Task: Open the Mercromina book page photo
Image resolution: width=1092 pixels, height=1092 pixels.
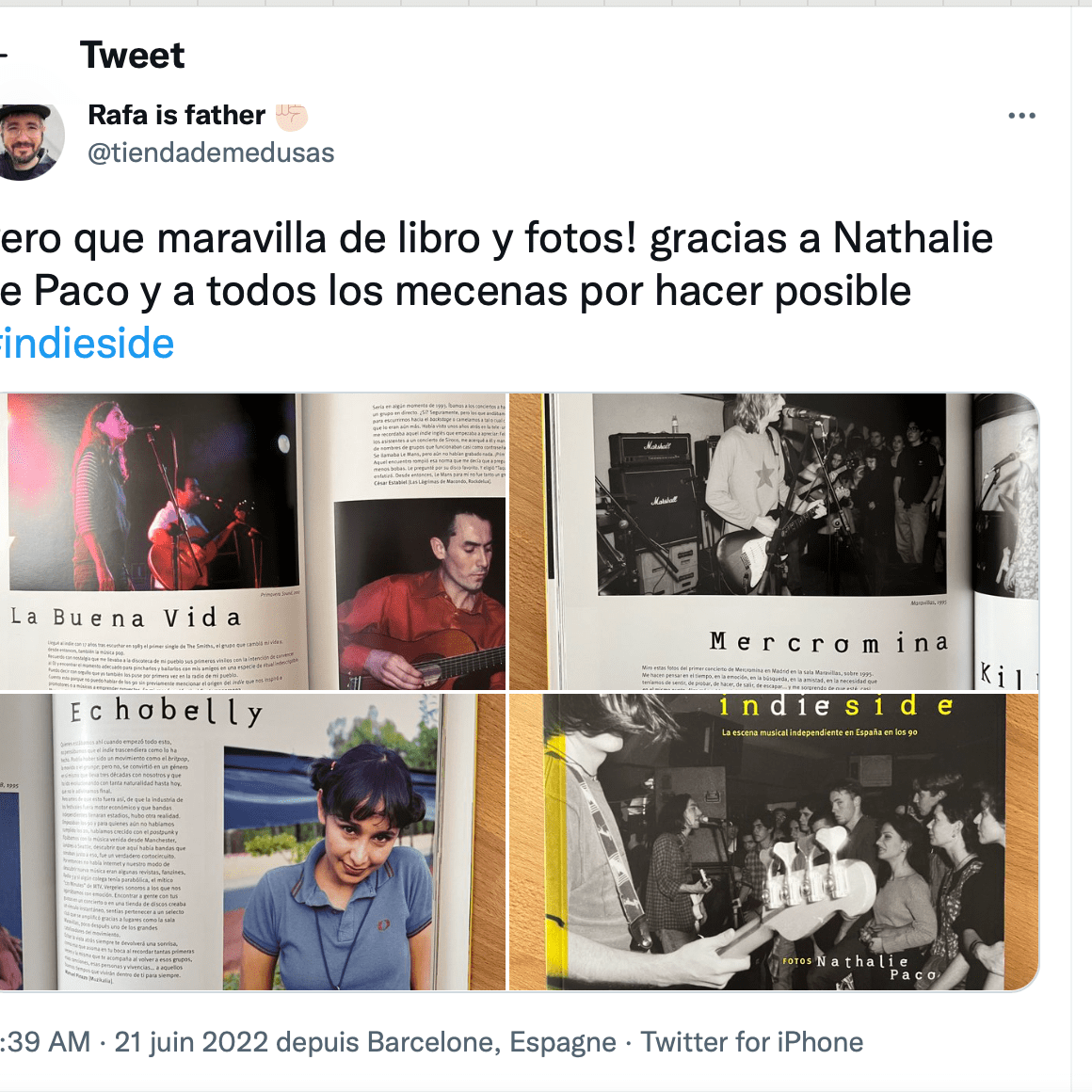Action: (x=775, y=541)
